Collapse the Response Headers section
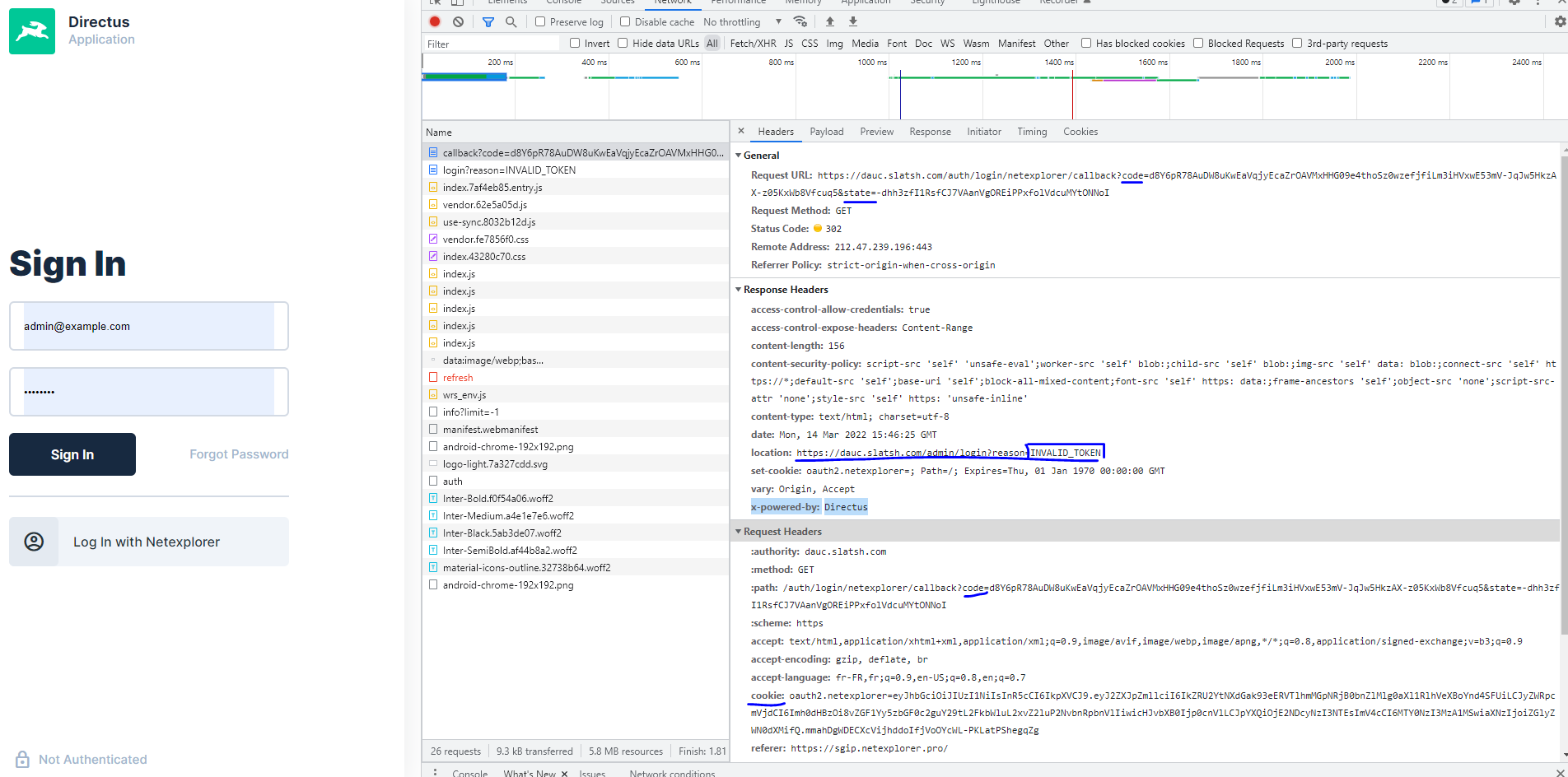1568x777 pixels. (739, 289)
